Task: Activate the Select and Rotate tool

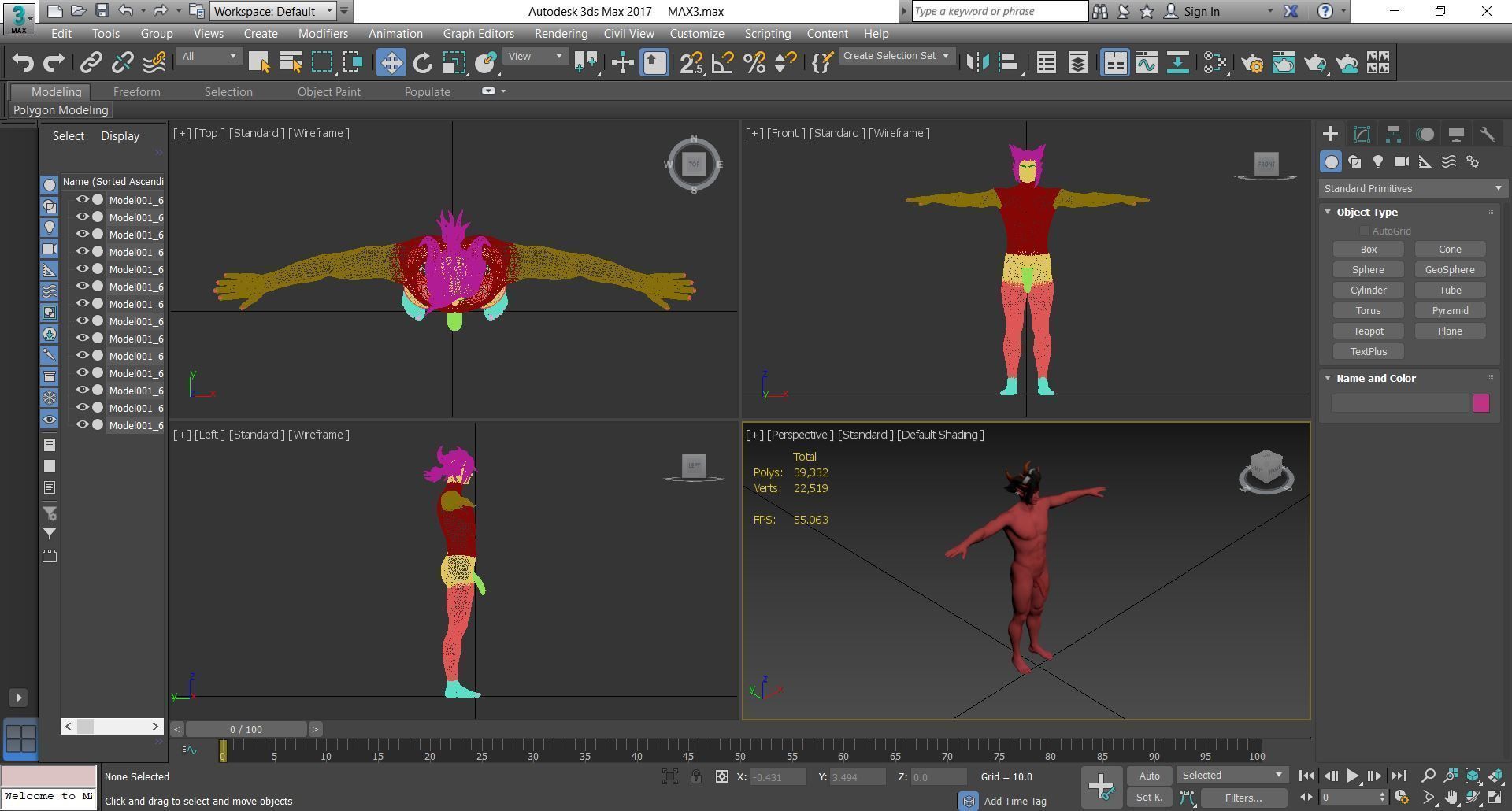Action: (x=423, y=63)
